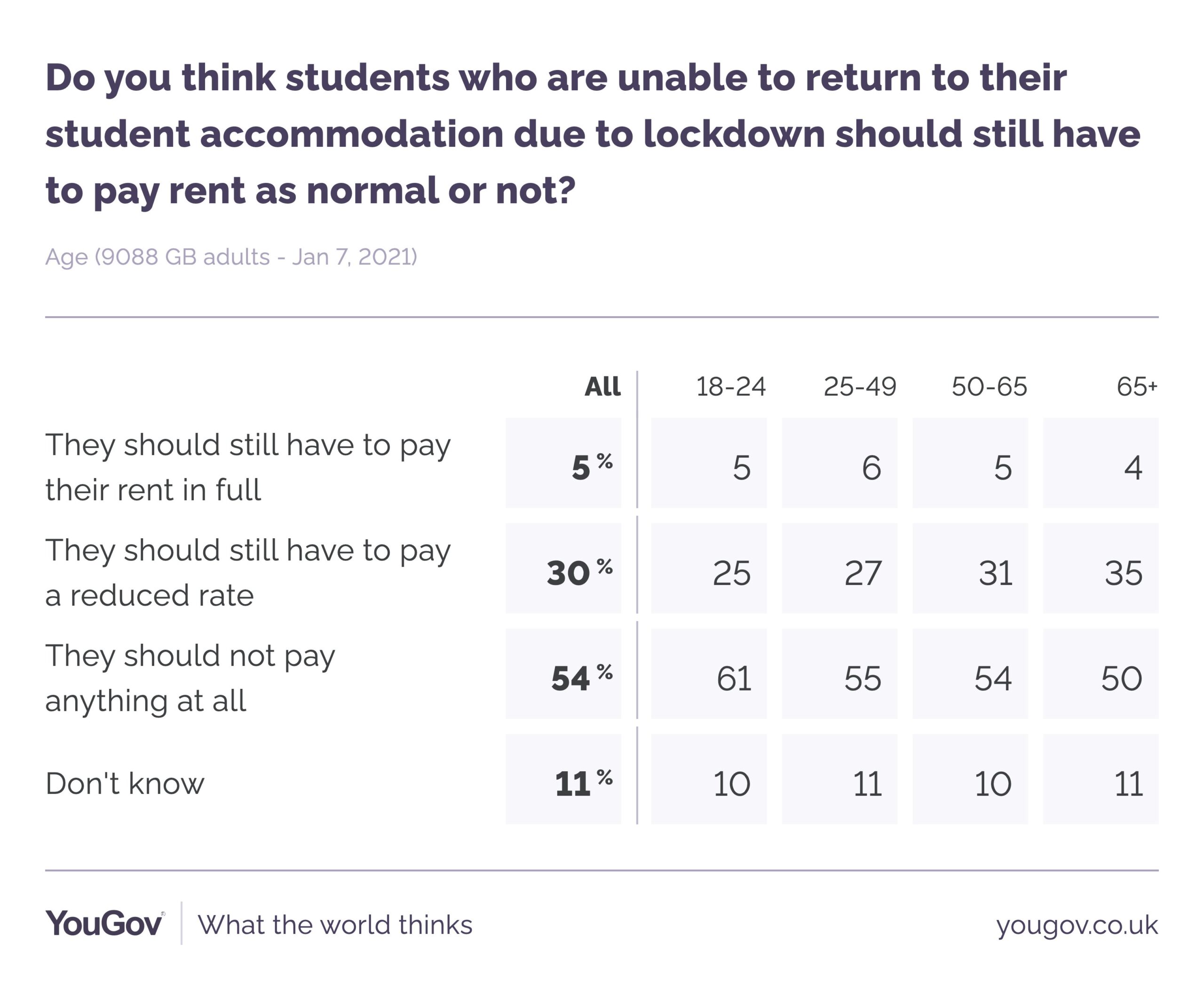
Task: Click the "not pay anything at all" row label
Action: [x=190, y=678]
